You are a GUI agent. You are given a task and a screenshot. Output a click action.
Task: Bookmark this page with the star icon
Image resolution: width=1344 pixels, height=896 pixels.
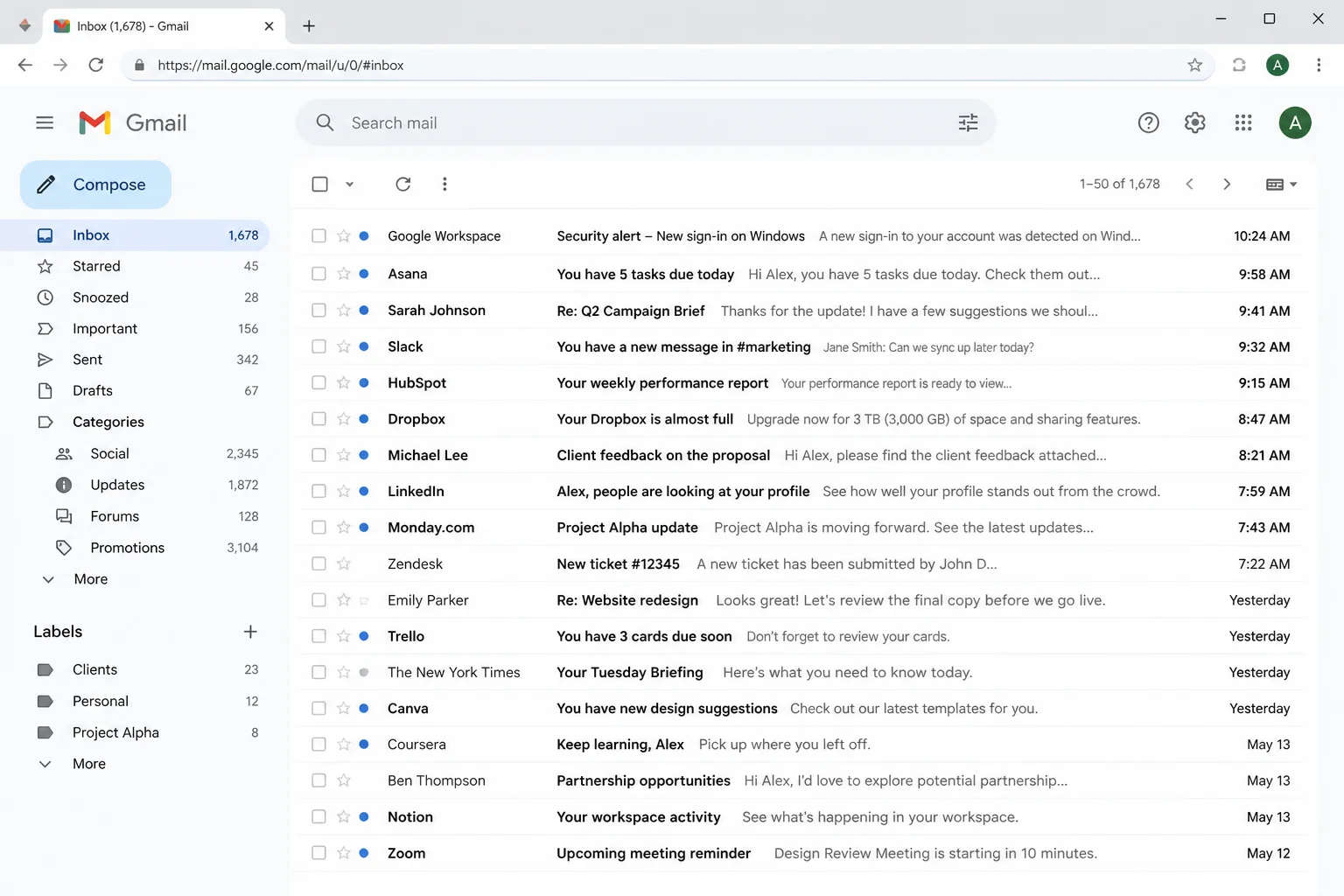pyautogui.click(x=1194, y=65)
